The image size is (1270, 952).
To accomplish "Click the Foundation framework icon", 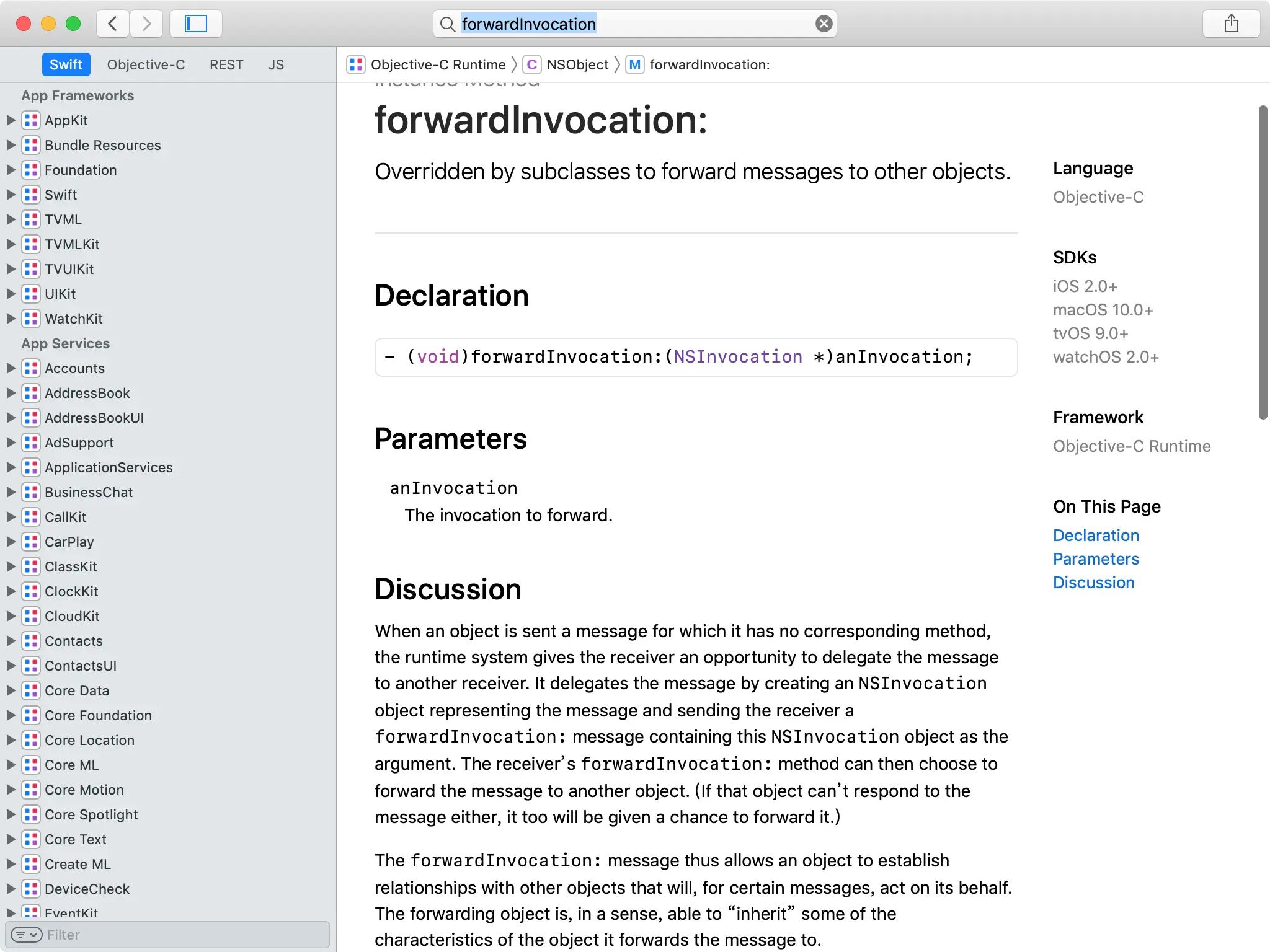I will [x=31, y=170].
